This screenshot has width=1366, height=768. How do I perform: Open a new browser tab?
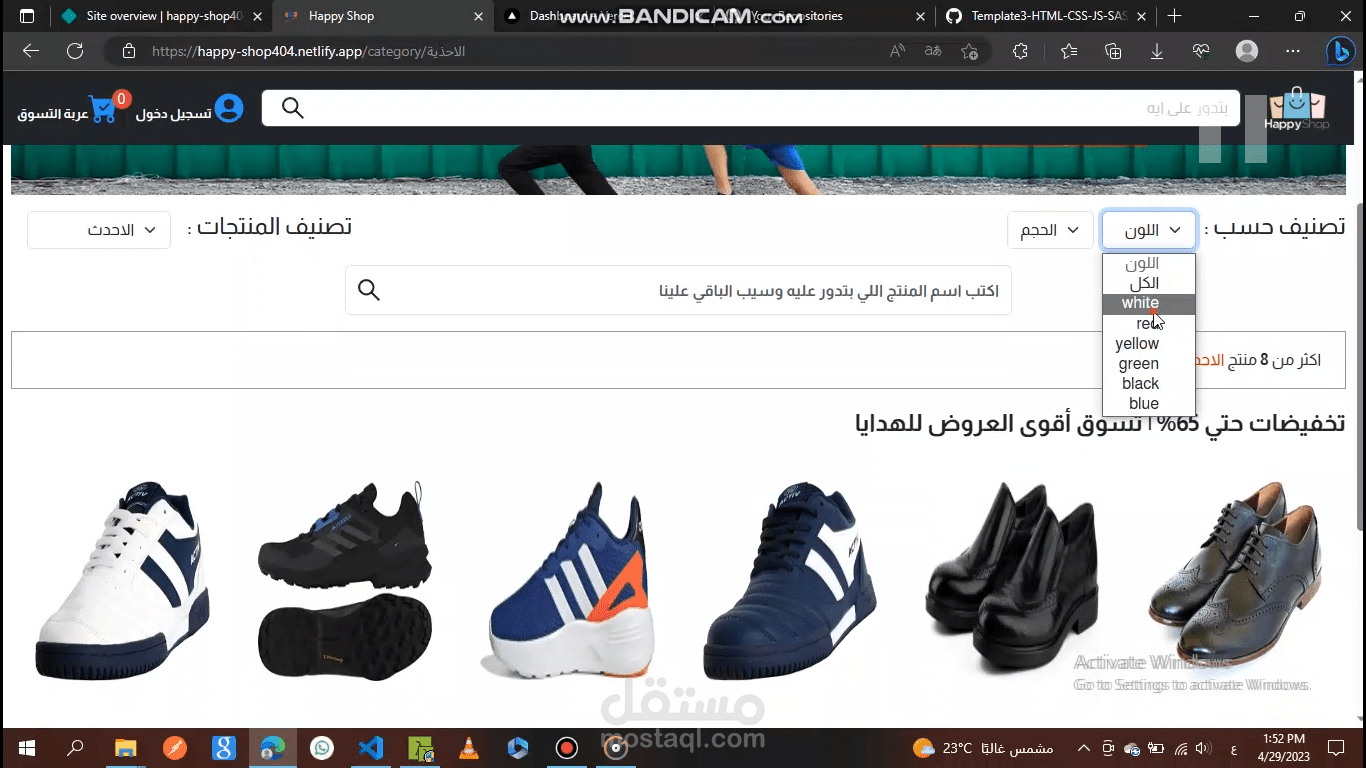tap(1175, 16)
